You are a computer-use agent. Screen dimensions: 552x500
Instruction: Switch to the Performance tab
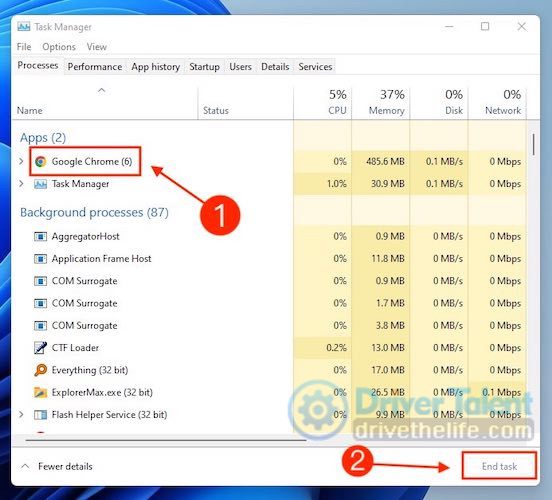(x=95, y=67)
